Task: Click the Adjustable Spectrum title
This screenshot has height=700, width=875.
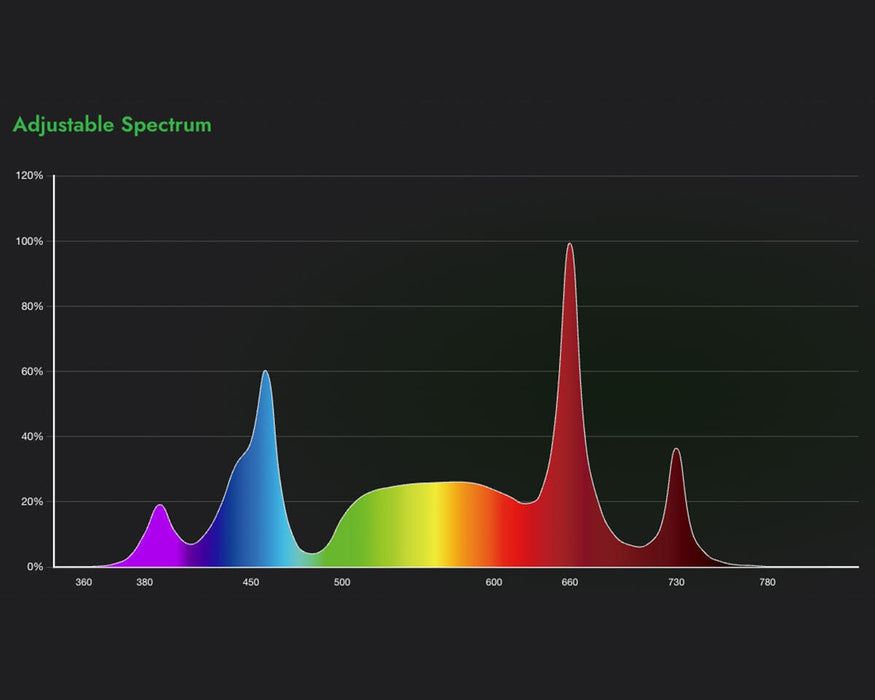Action: 110,124
